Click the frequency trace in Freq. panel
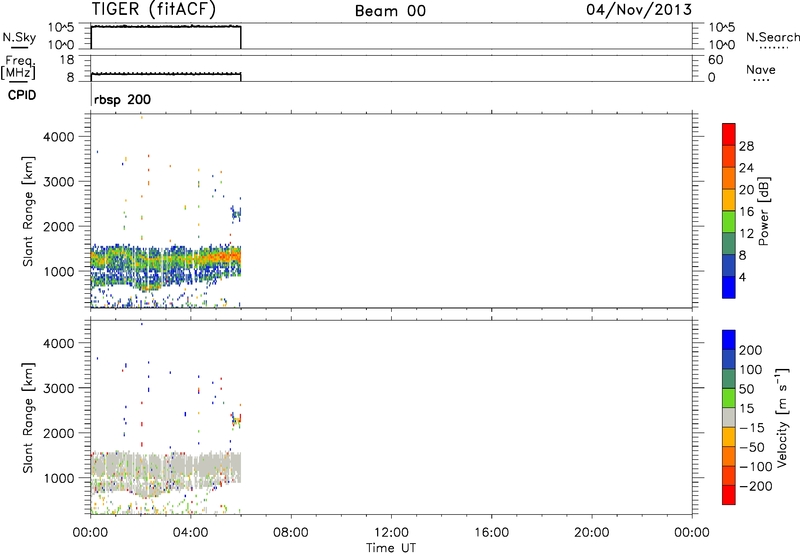 coord(166,74)
